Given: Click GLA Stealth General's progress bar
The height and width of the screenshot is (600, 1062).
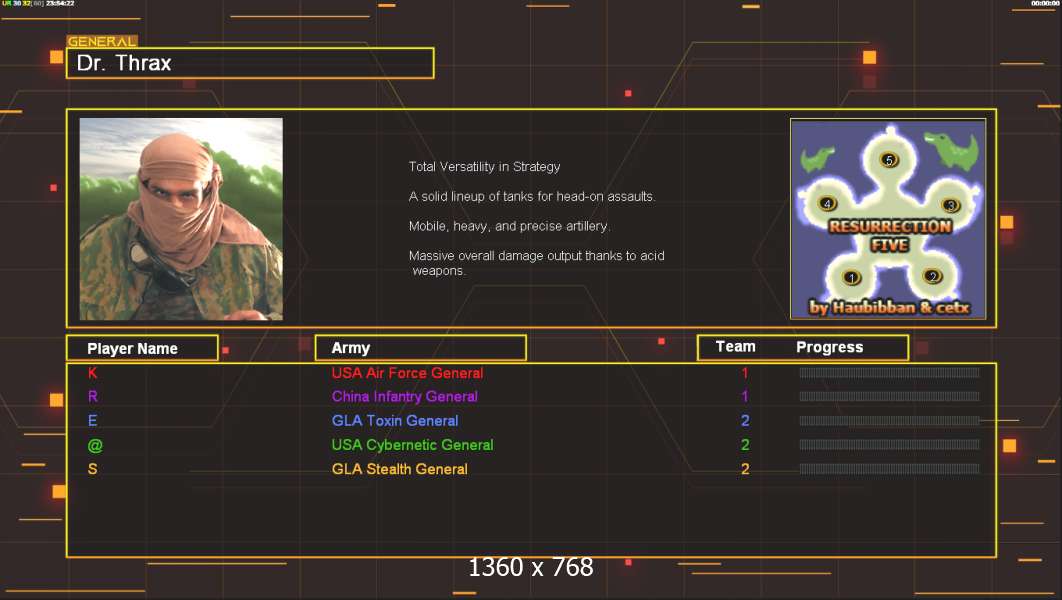Looking at the screenshot, I should (889, 469).
